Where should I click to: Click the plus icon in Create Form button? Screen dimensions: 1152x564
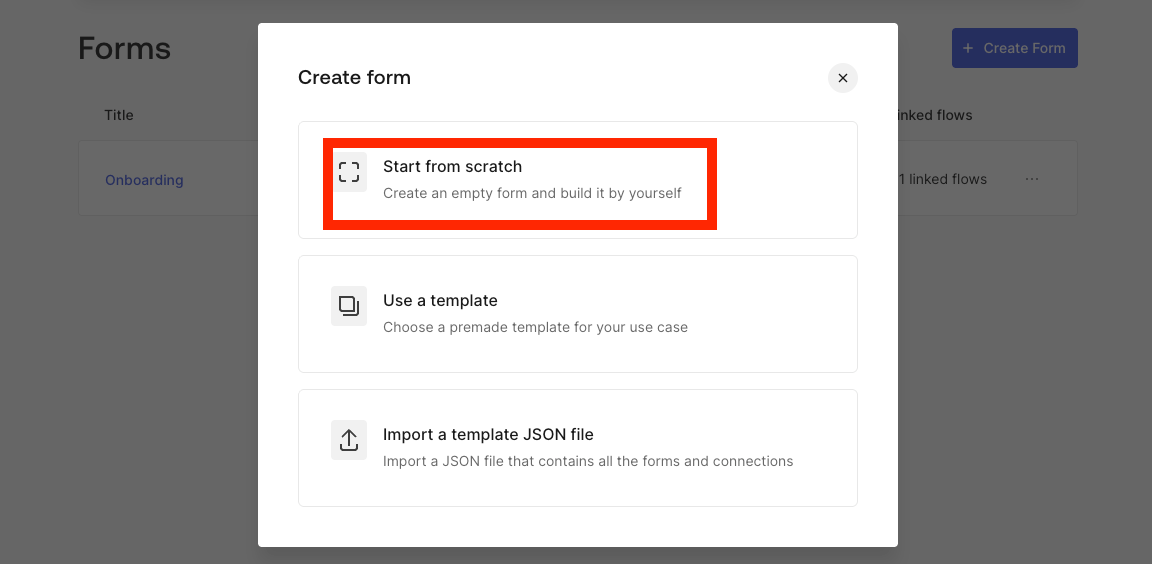[x=968, y=48]
